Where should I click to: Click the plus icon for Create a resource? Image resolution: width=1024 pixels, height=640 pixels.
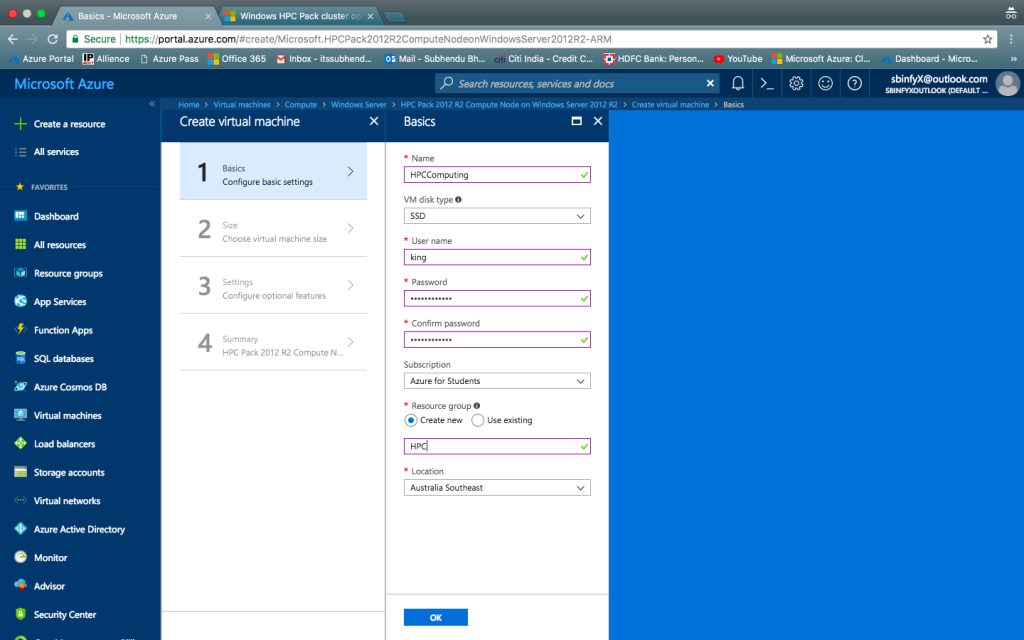coord(20,123)
